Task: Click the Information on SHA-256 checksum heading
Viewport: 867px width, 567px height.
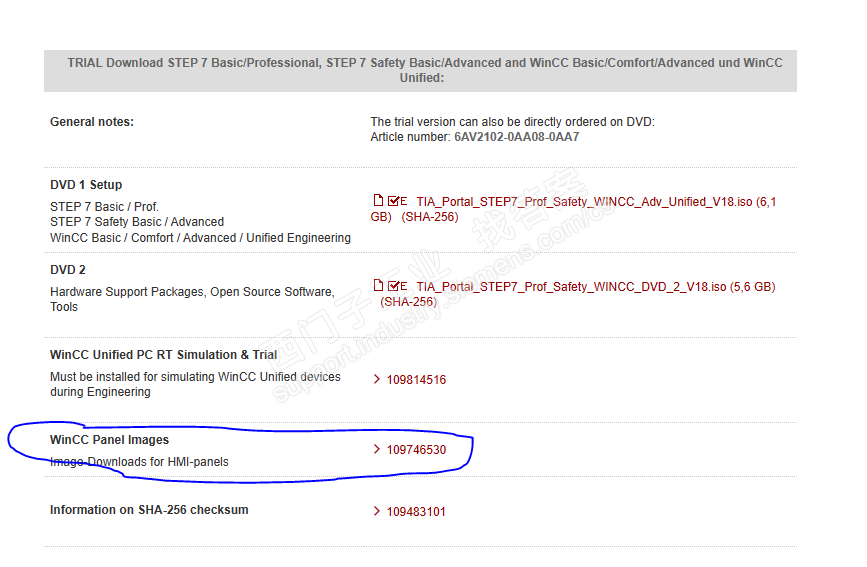Action: (x=149, y=510)
